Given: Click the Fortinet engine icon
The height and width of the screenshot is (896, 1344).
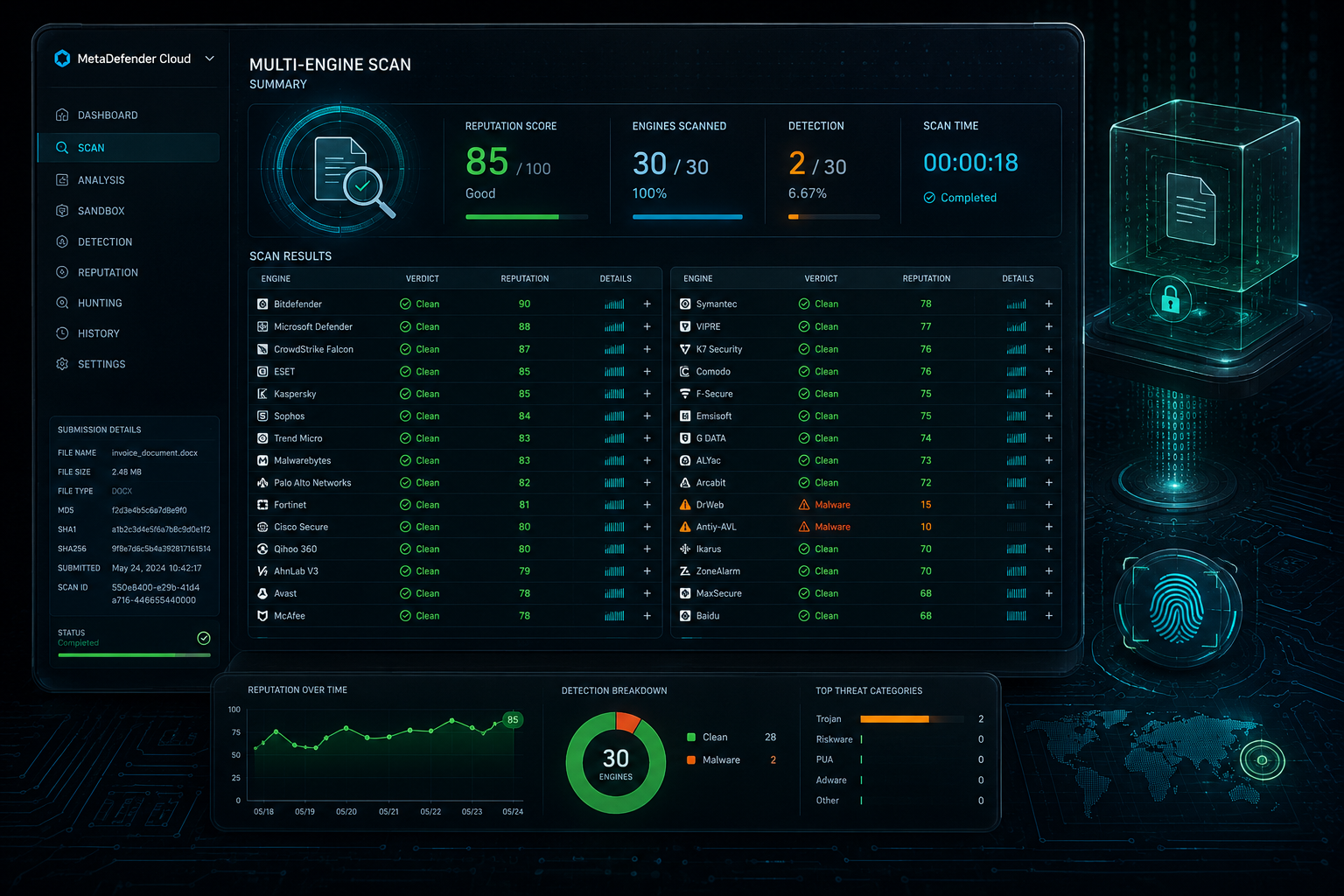Looking at the screenshot, I should click(x=262, y=505).
